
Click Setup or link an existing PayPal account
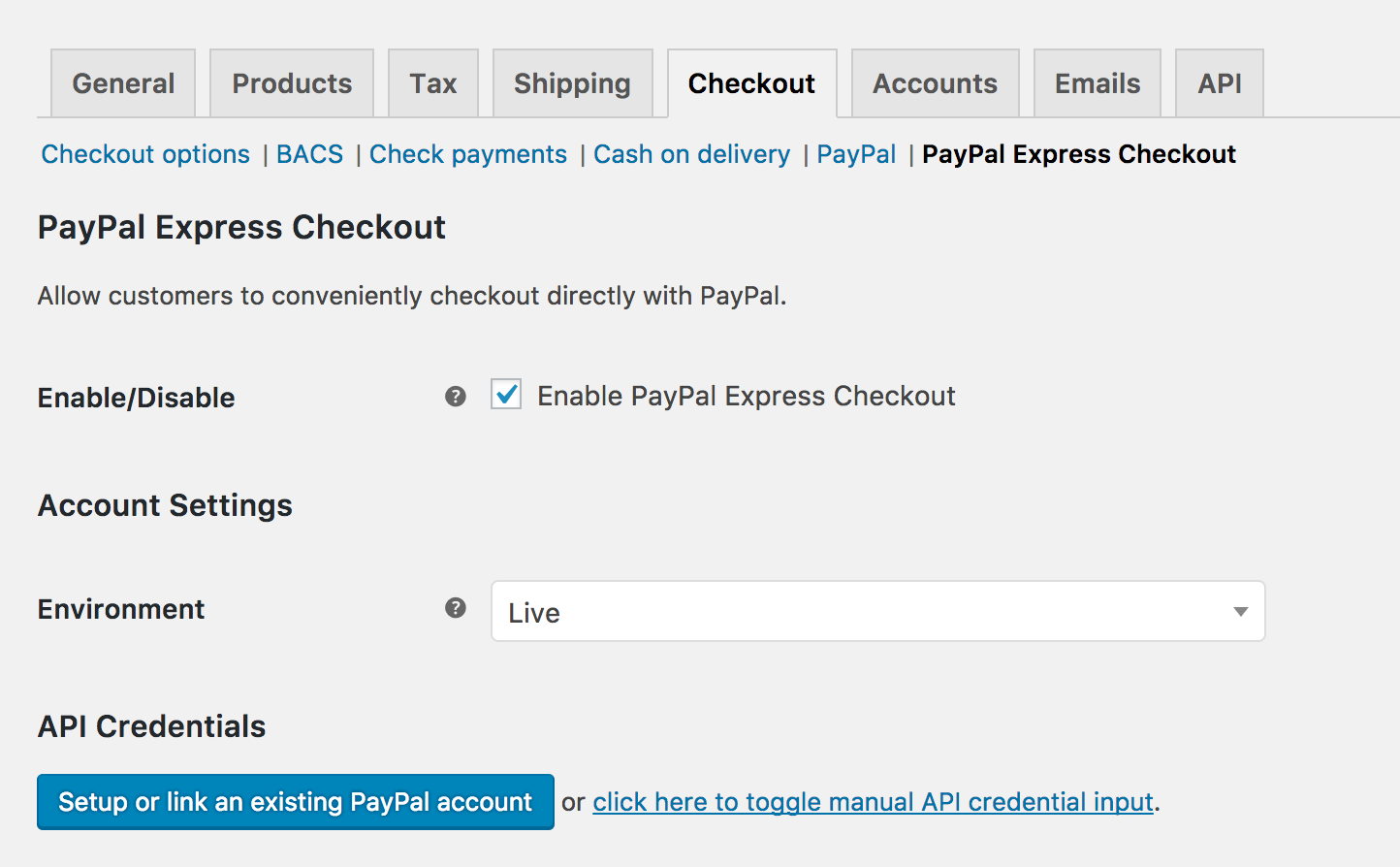click(296, 802)
